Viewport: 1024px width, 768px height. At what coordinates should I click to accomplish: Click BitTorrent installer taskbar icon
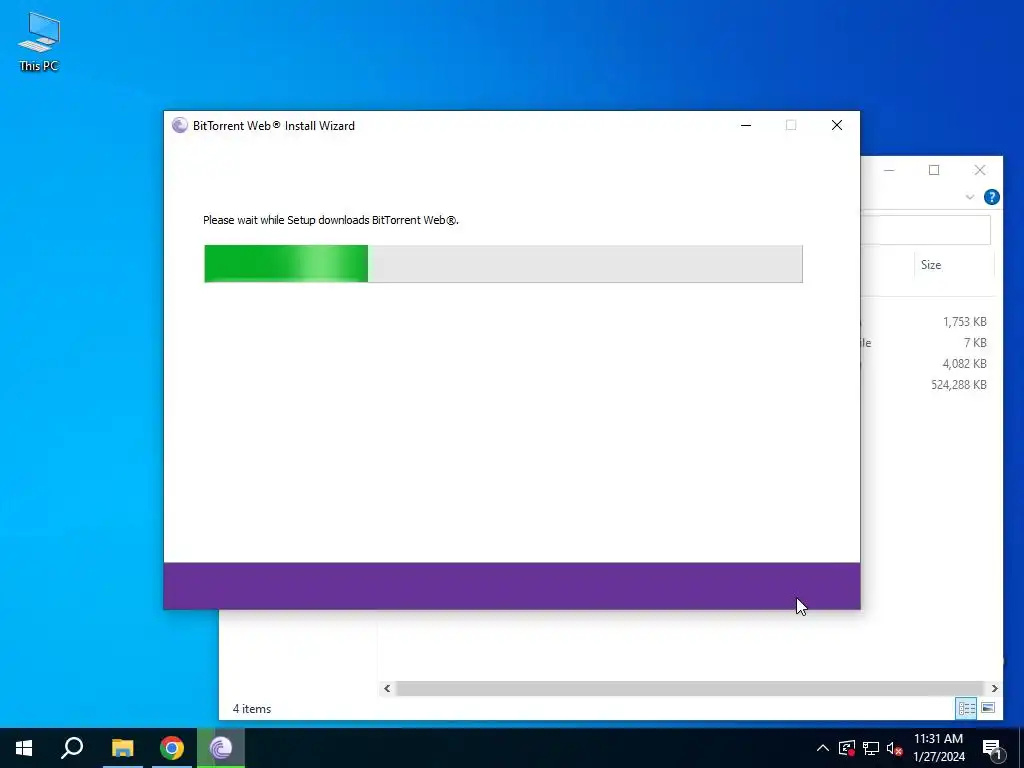click(221, 748)
